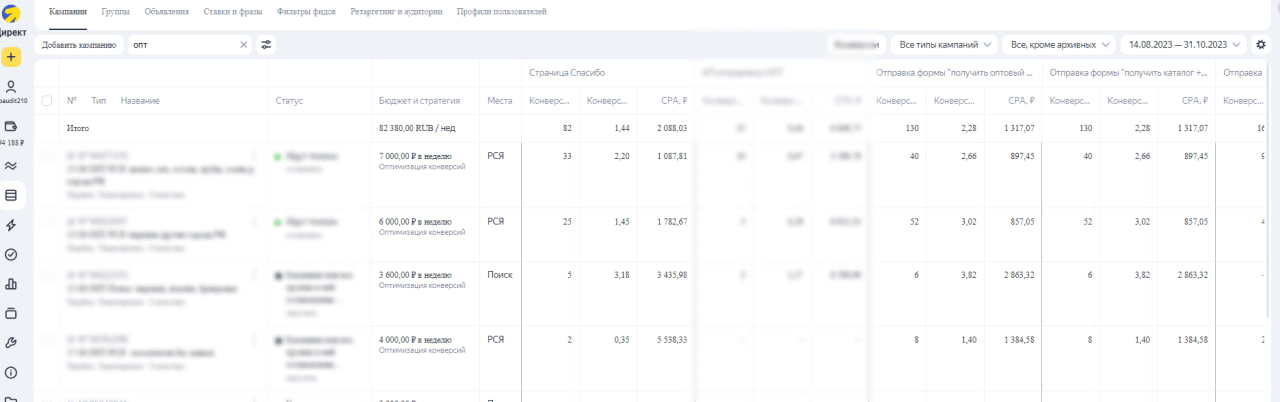Clear the search field with the X icon
Viewport: 1280px width, 402px height.
tap(244, 44)
